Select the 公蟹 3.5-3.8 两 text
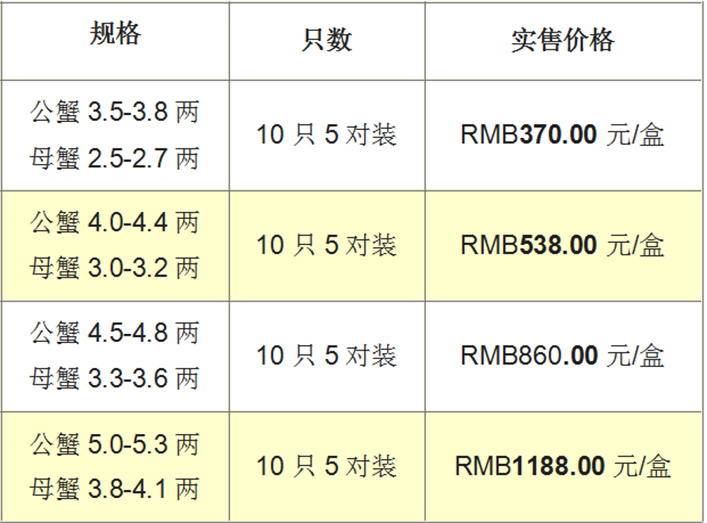Viewport: 707px width, 523px height. click(x=115, y=111)
